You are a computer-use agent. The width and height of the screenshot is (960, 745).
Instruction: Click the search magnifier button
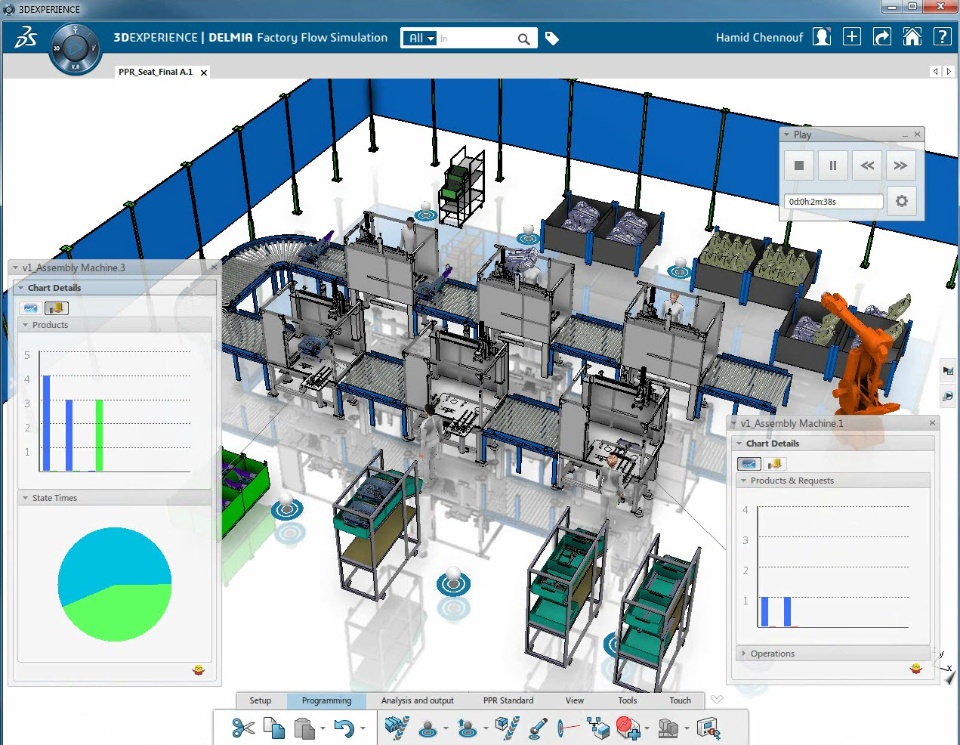[x=523, y=39]
